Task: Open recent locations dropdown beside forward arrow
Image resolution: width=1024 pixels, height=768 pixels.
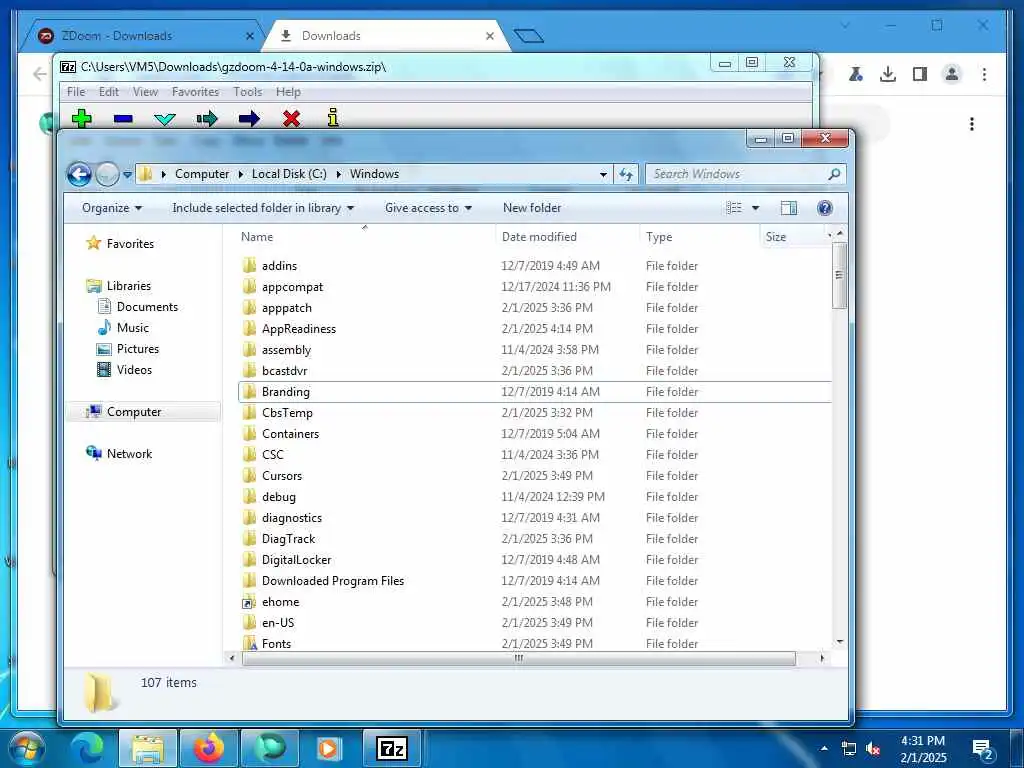Action: point(127,174)
